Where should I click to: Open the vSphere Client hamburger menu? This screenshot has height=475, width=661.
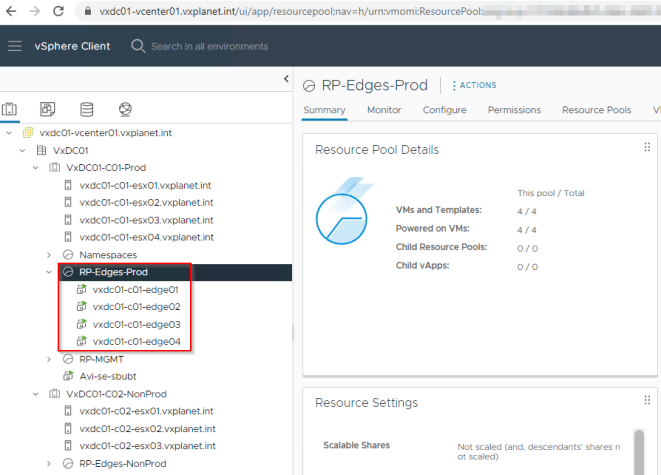tap(15, 46)
